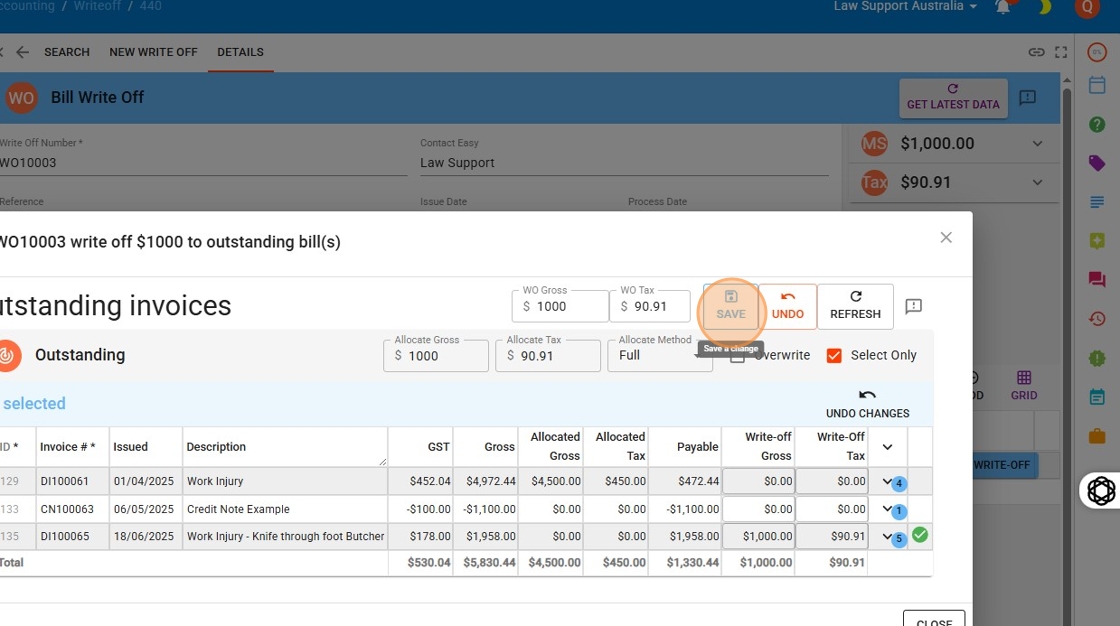1120x626 pixels.
Task: Toggle the fullscreen icon
Action: coord(1061,52)
